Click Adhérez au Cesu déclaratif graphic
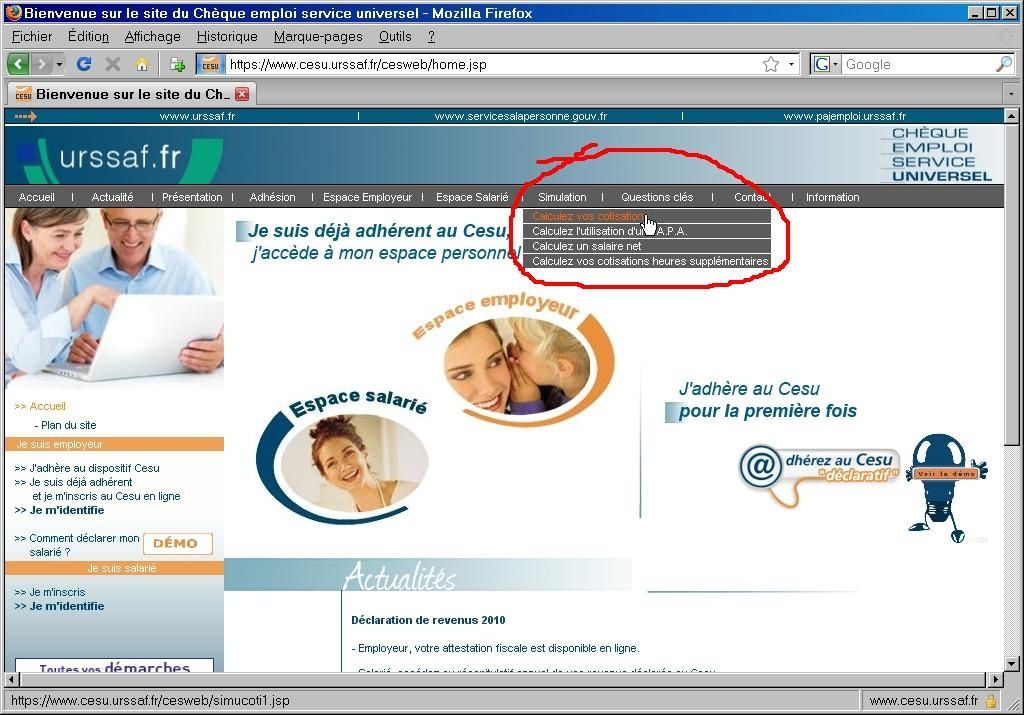Viewport: 1024px width, 715px height. click(x=820, y=475)
